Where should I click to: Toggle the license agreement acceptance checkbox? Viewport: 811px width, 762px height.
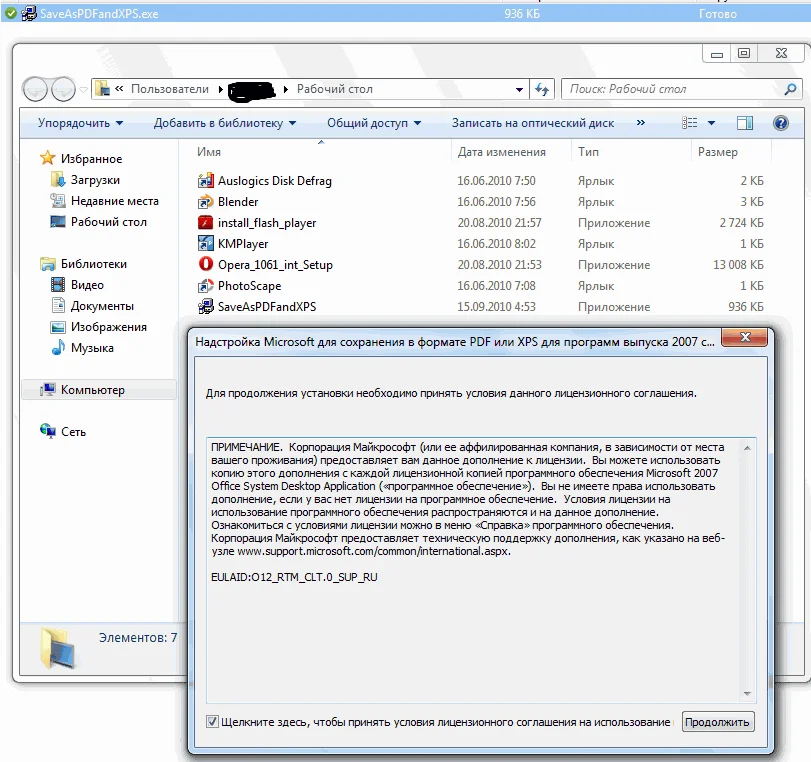[x=212, y=721]
